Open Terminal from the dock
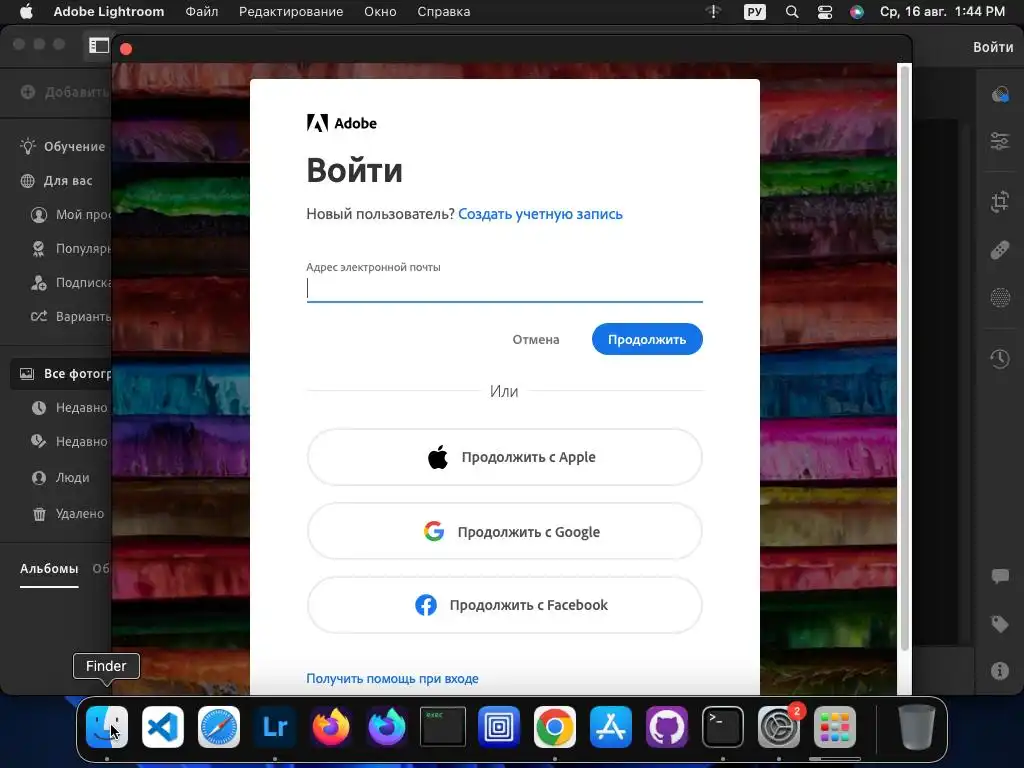 [722, 726]
